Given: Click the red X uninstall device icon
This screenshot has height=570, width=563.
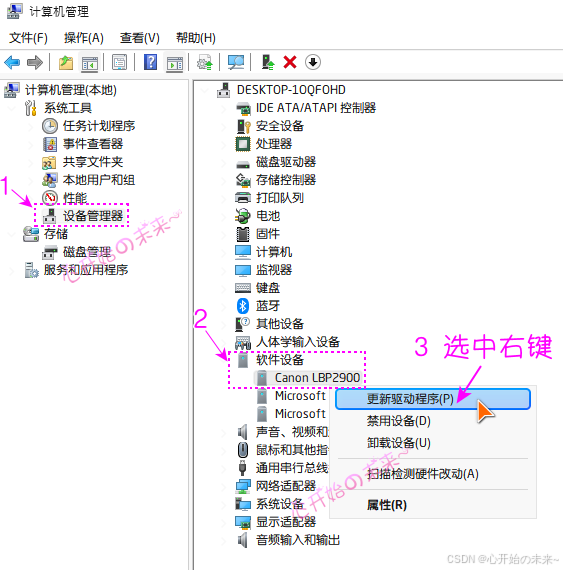Looking at the screenshot, I should tap(290, 62).
